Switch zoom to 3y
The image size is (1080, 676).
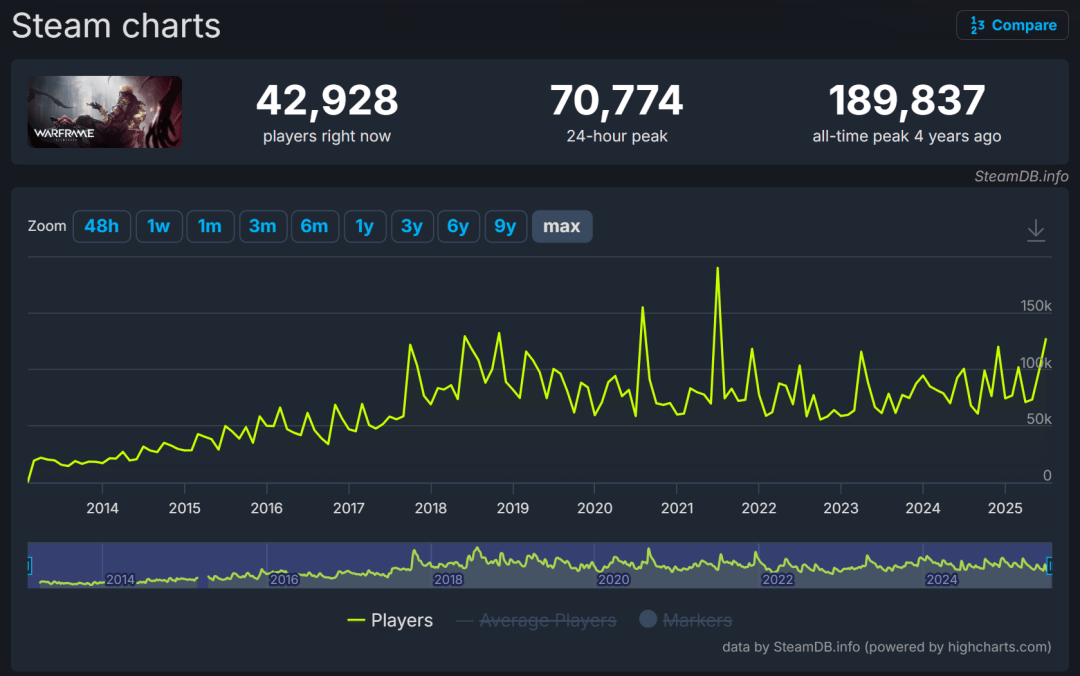(x=412, y=226)
